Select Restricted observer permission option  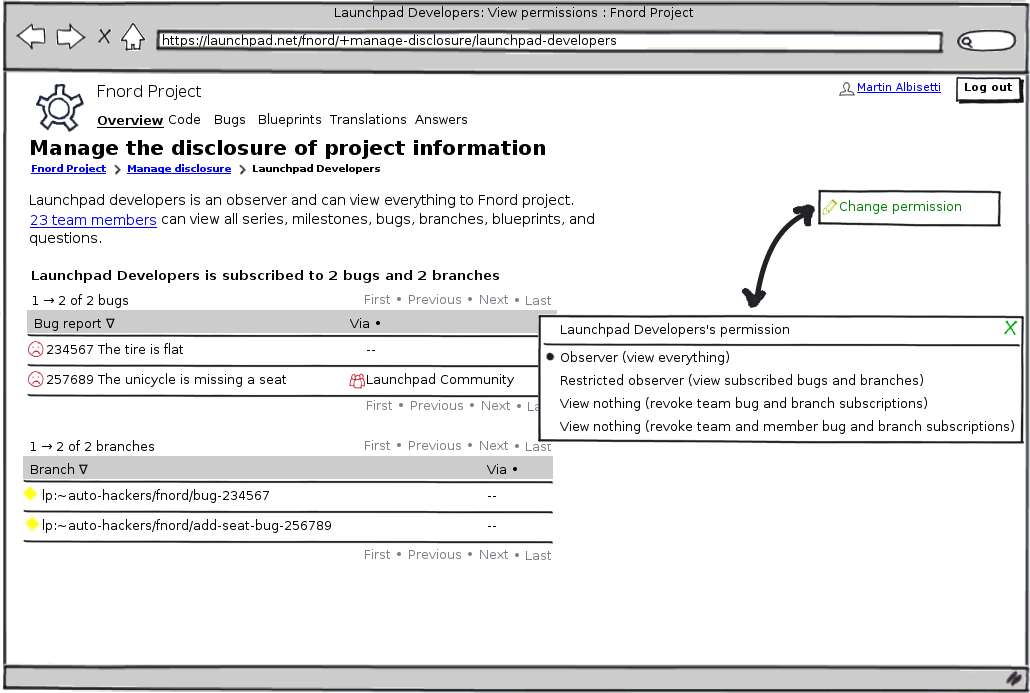coord(741,380)
